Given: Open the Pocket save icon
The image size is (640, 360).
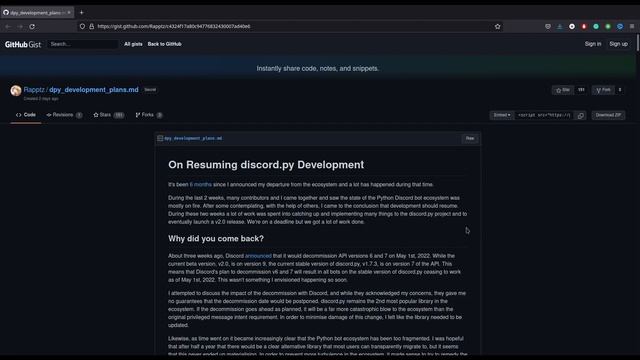Looking at the screenshot, I should [548, 27].
